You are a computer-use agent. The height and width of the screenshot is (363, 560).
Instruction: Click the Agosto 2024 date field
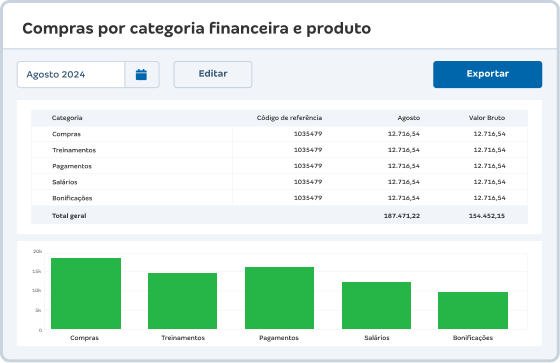pyautogui.click(x=71, y=75)
